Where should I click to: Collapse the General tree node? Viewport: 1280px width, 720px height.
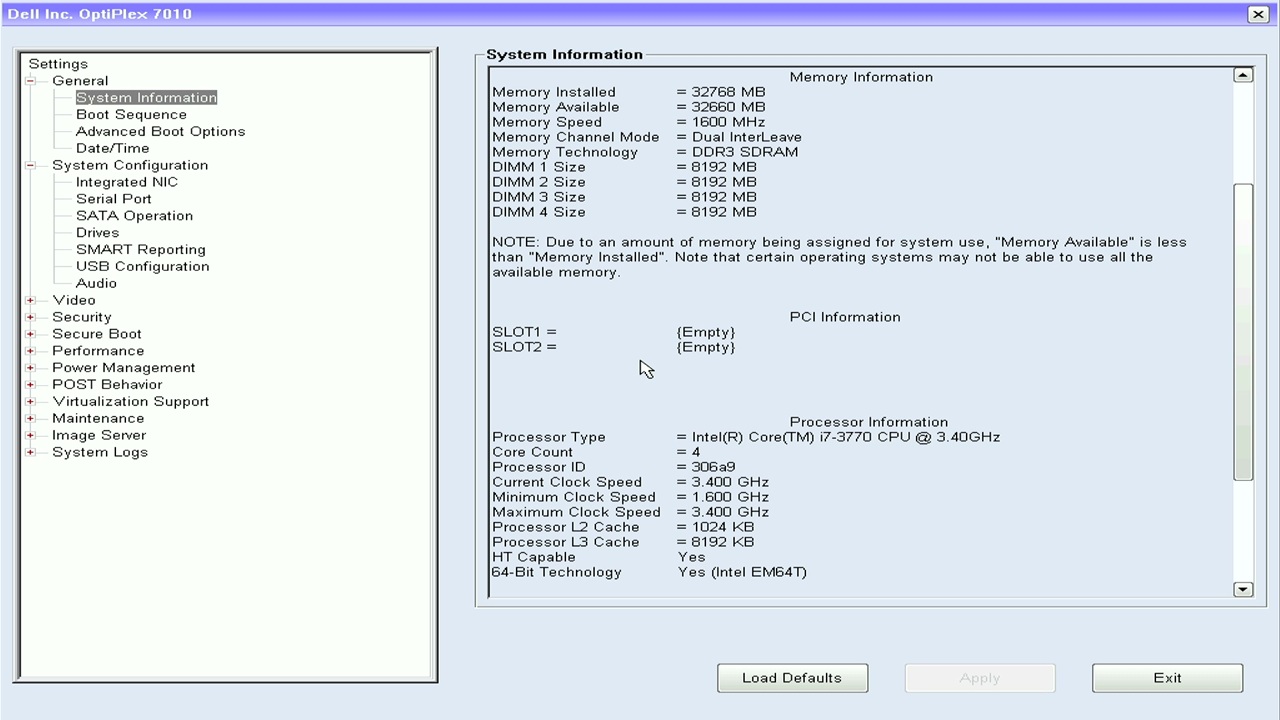31,81
